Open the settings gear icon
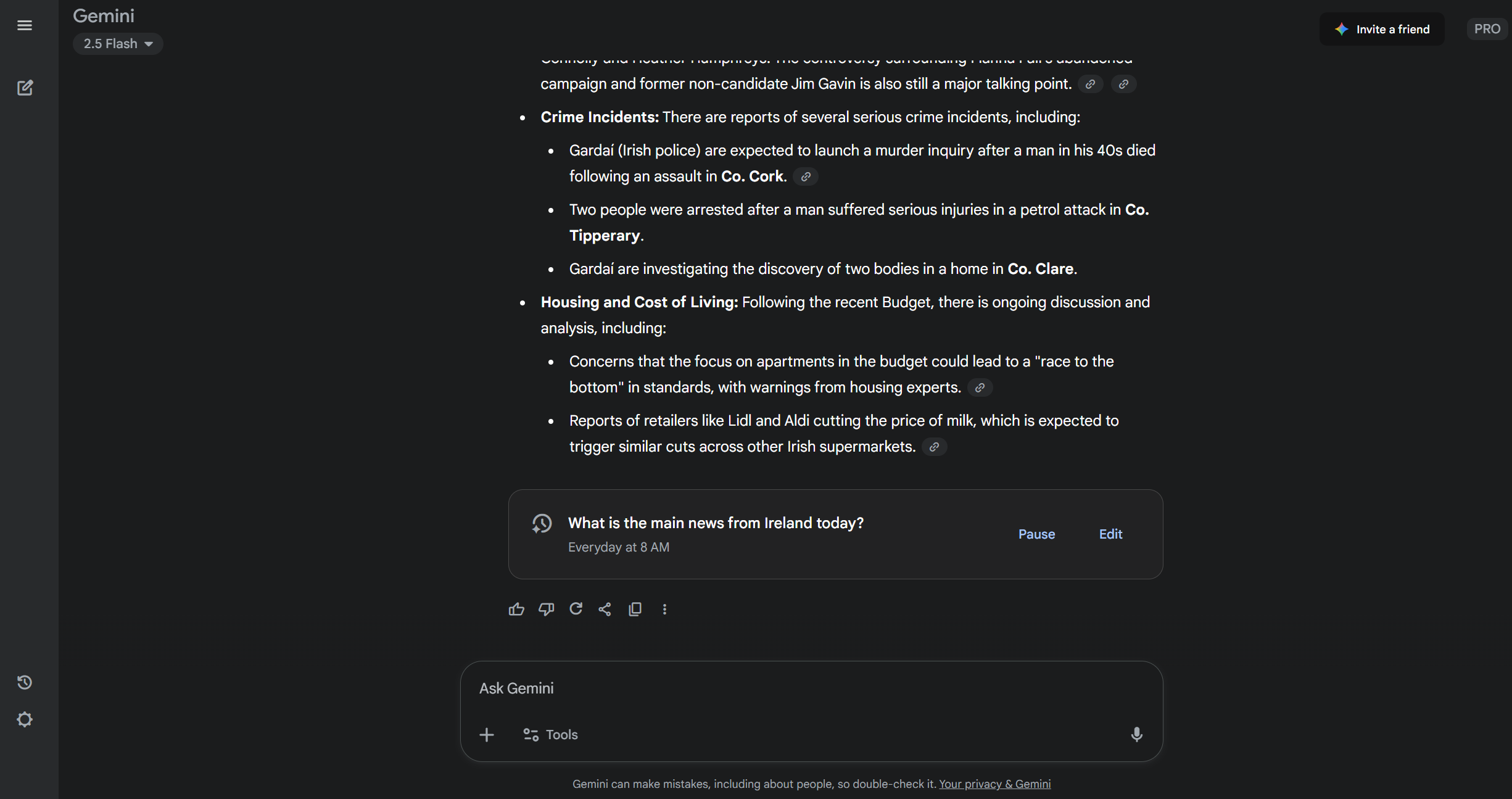This screenshot has height=799, width=1512. (x=25, y=719)
